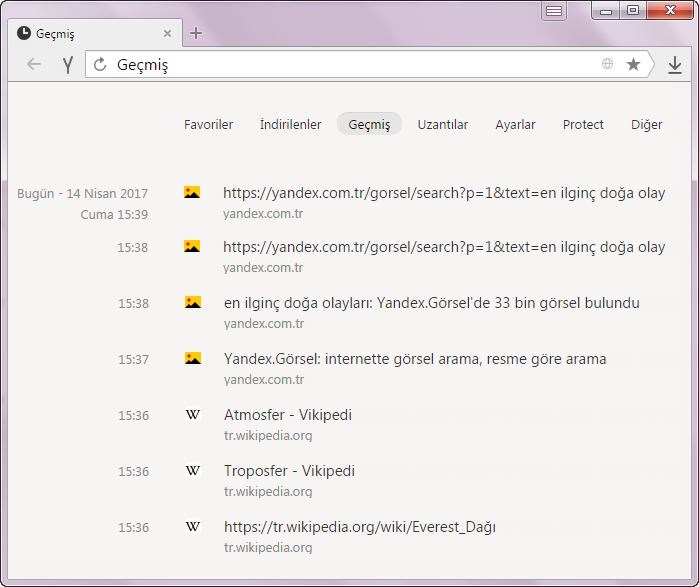The image size is (699, 587).
Task: Click 15:36 time beside Atmosfer entry
Action: pos(133,415)
